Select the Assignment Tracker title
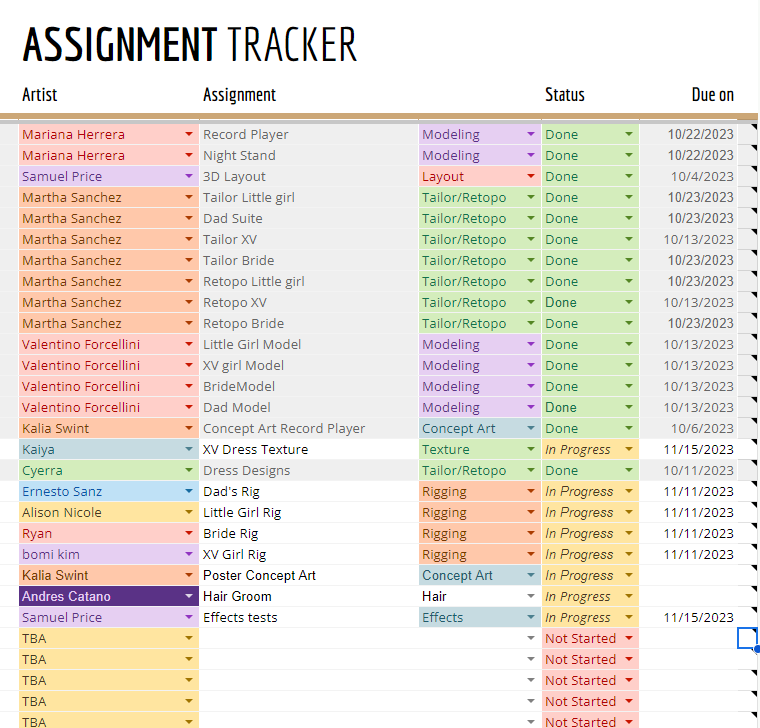Image resolution: width=760 pixels, height=728 pixels. 190,45
